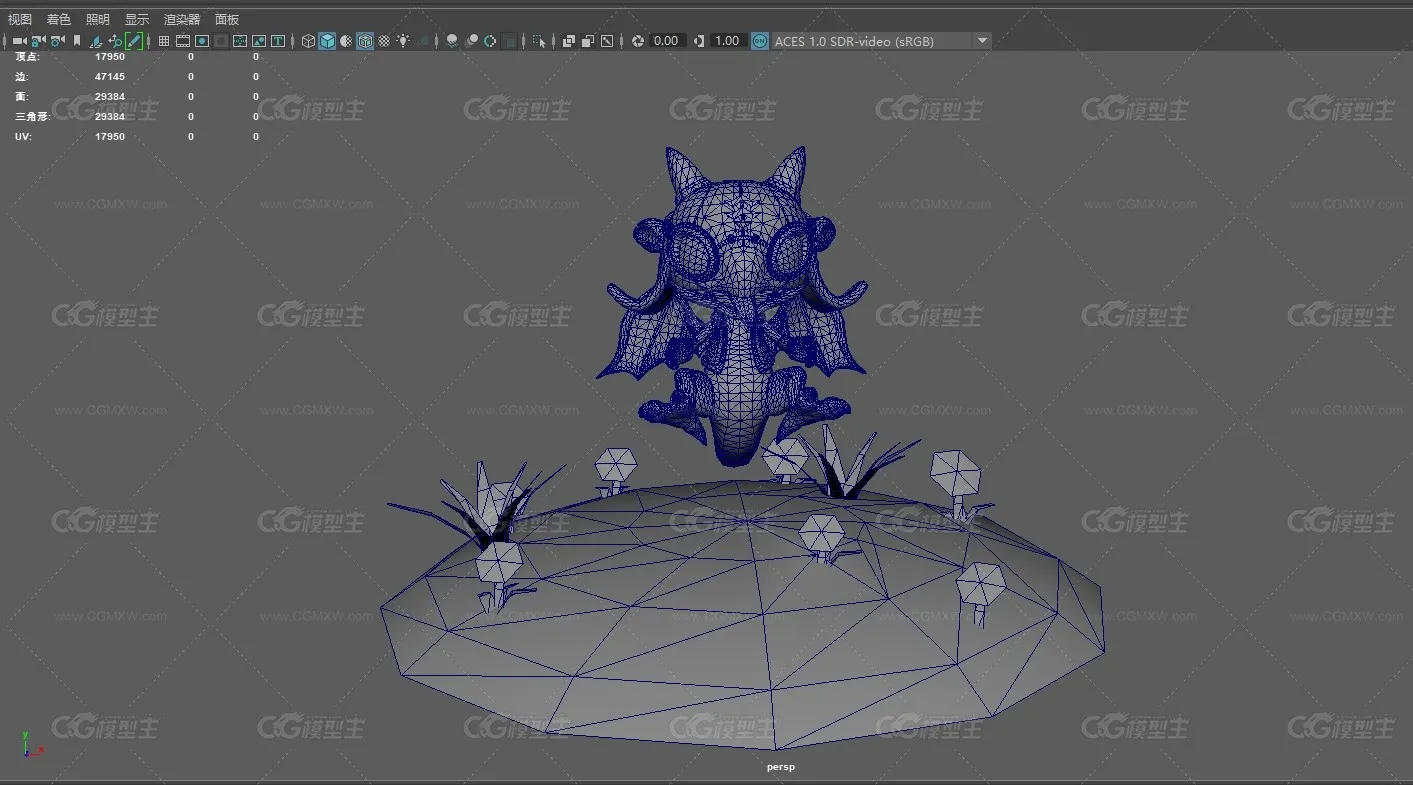Viewport: 1413px width, 785px height.
Task: Click the Select Camera icon
Action: pos(19,41)
